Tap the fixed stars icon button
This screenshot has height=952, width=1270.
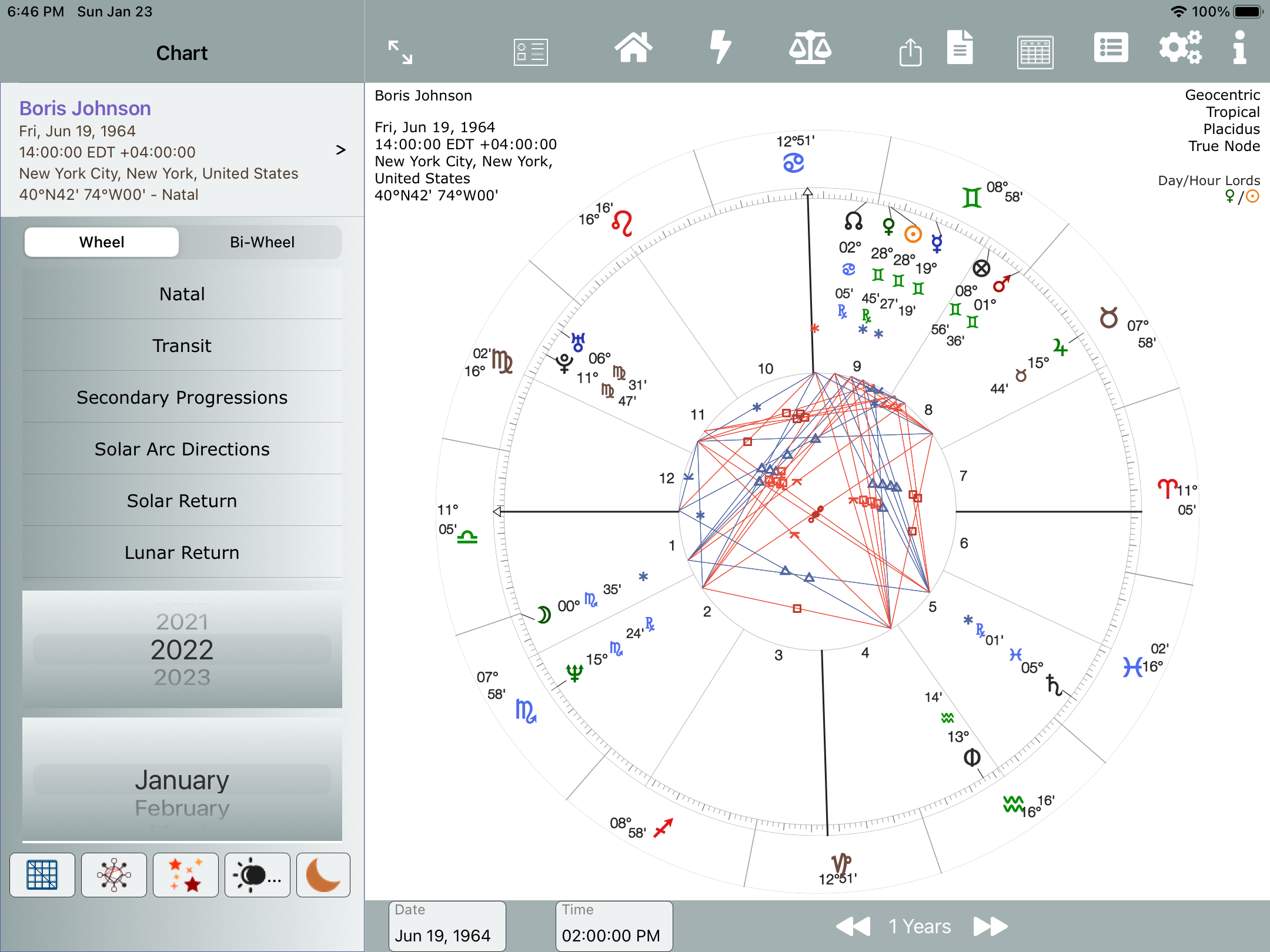tap(185, 875)
